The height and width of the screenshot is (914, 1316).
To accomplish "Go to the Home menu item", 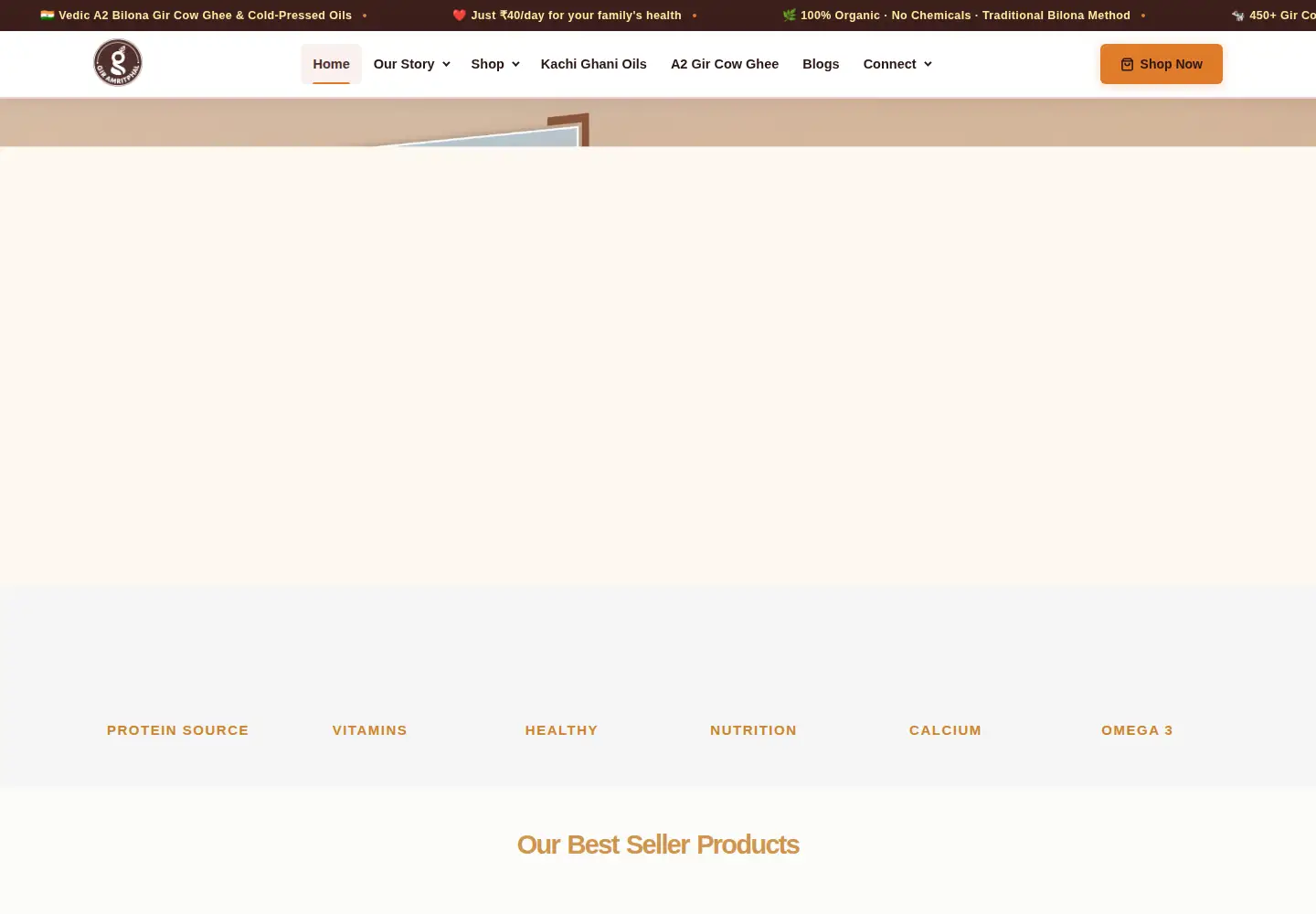I will 331,64.
